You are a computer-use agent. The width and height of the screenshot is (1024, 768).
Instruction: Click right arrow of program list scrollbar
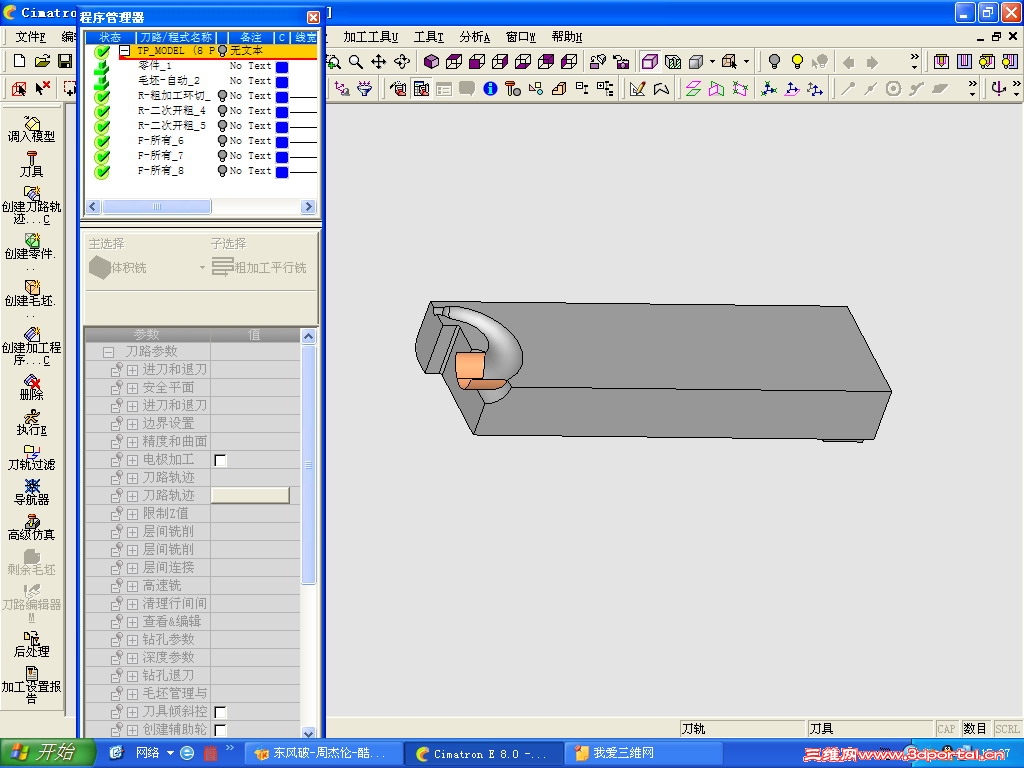tap(308, 207)
